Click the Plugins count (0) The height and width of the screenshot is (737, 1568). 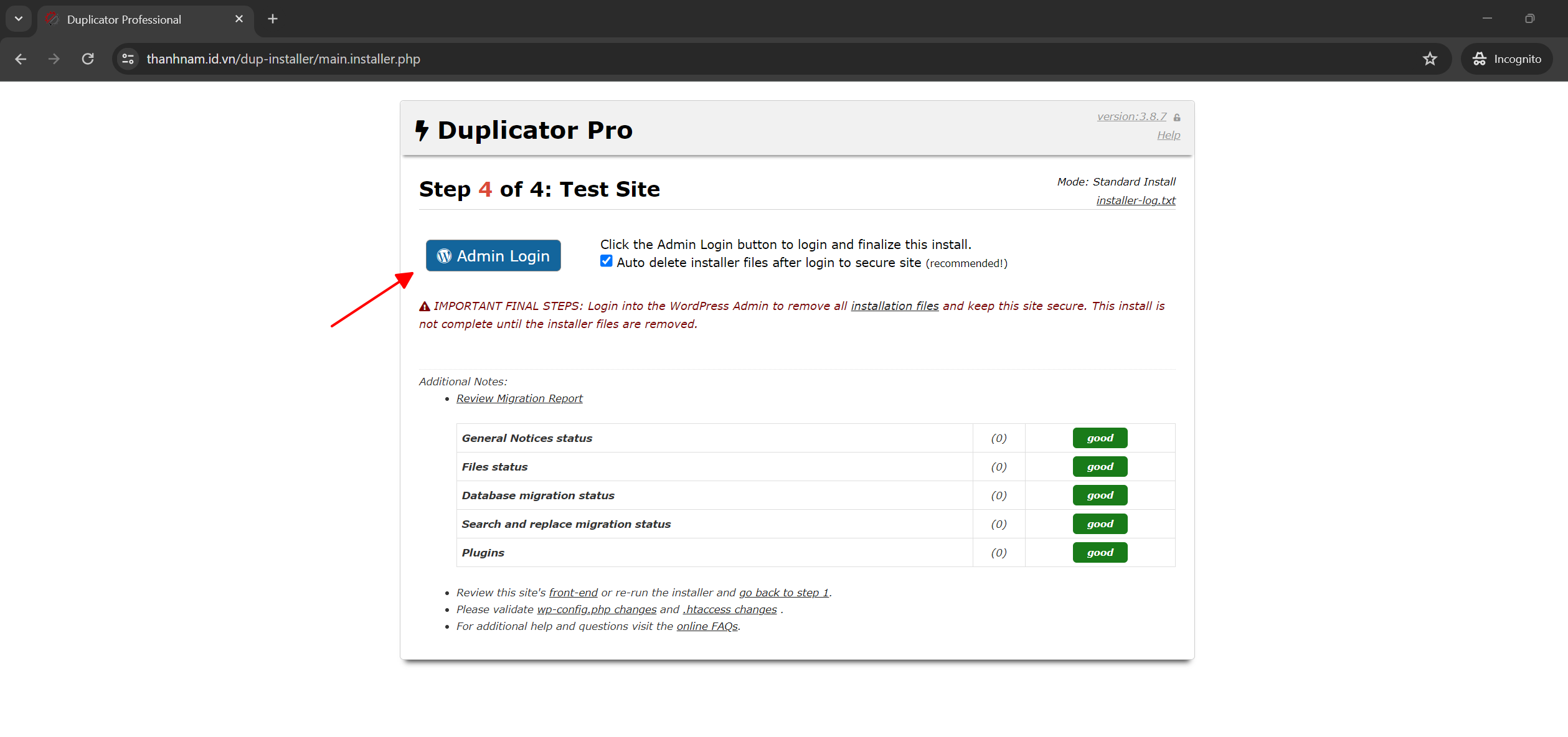point(999,553)
